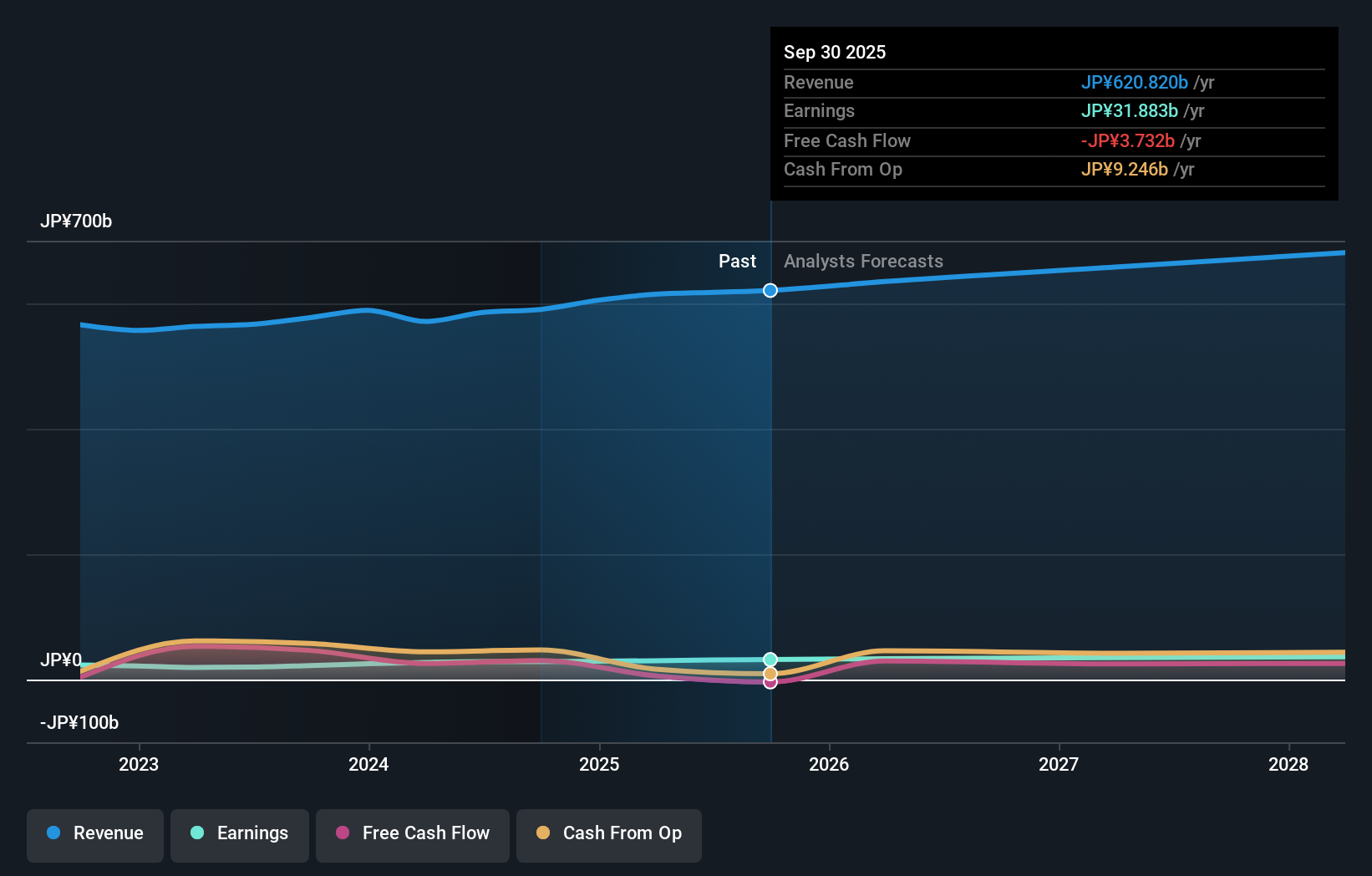This screenshot has height=876, width=1372.
Task: Expand the Earnings row in the tooltip
Action: pyautogui.click(x=819, y=110)
